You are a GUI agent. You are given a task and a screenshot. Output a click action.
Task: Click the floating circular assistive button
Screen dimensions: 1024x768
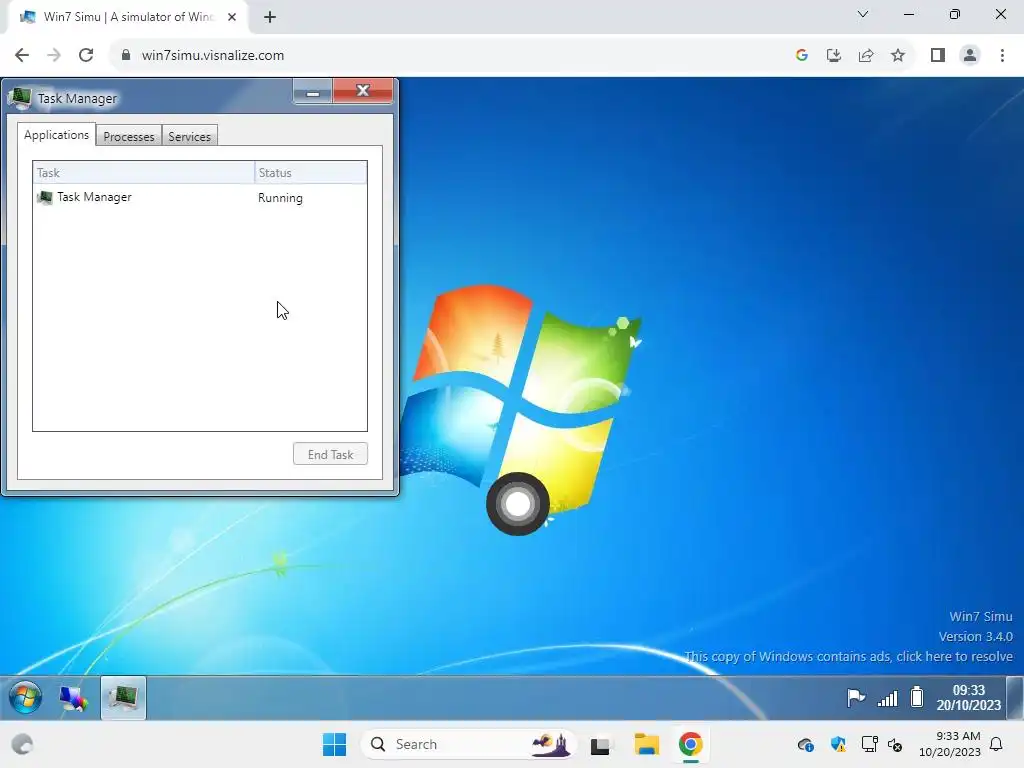click(518, 504)
